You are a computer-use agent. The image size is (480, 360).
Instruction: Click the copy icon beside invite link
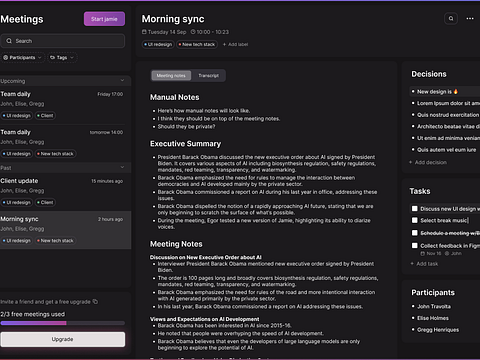(x=95, y=301)
